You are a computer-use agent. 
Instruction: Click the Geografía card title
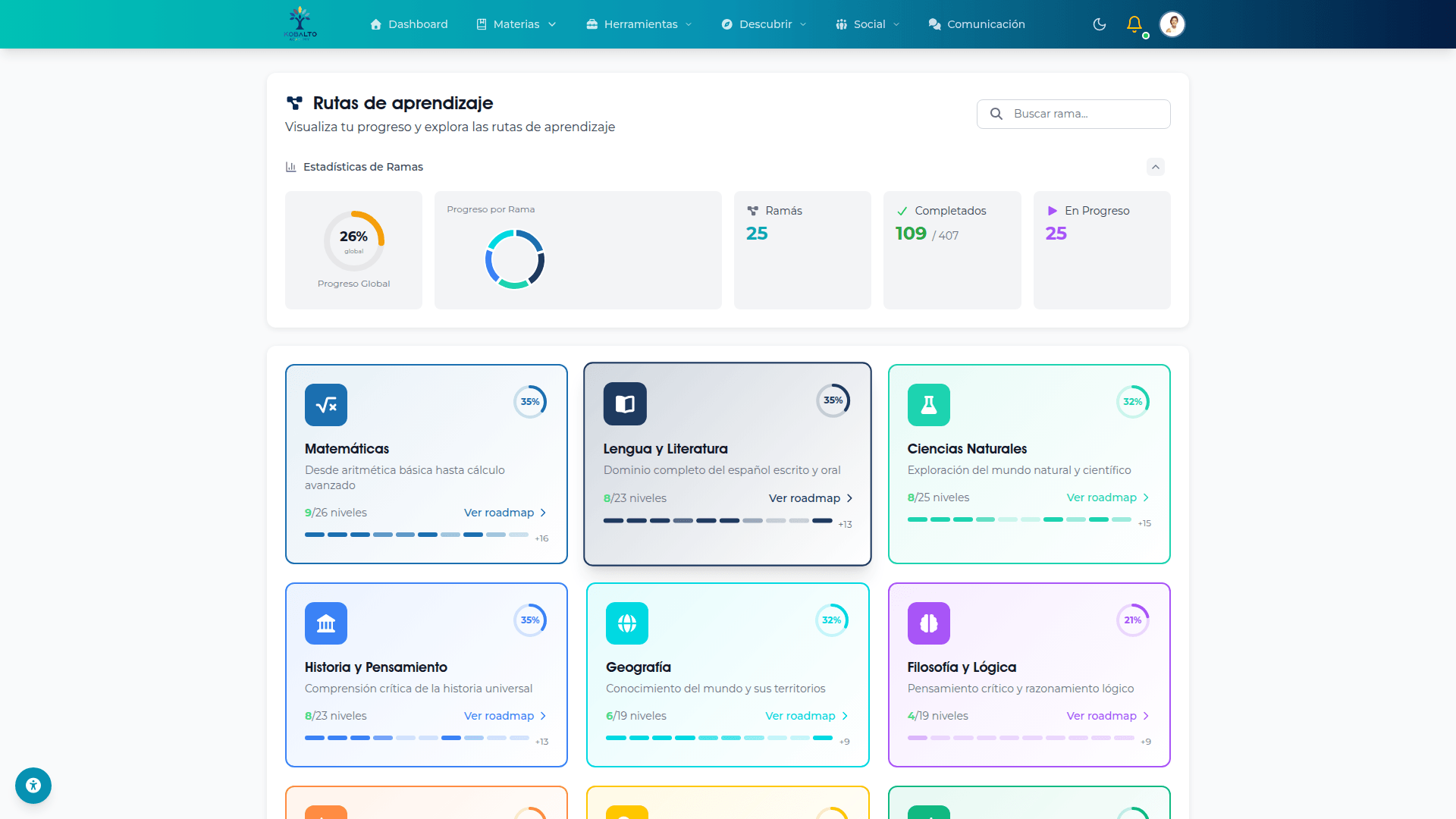(638, 667)
